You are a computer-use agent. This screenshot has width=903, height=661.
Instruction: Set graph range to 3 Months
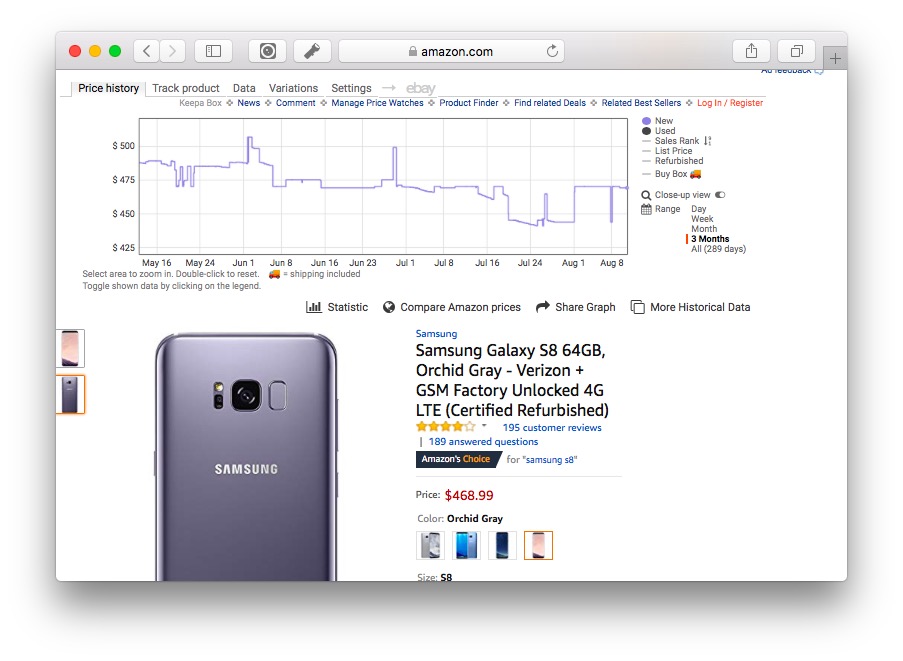(710, 239)
